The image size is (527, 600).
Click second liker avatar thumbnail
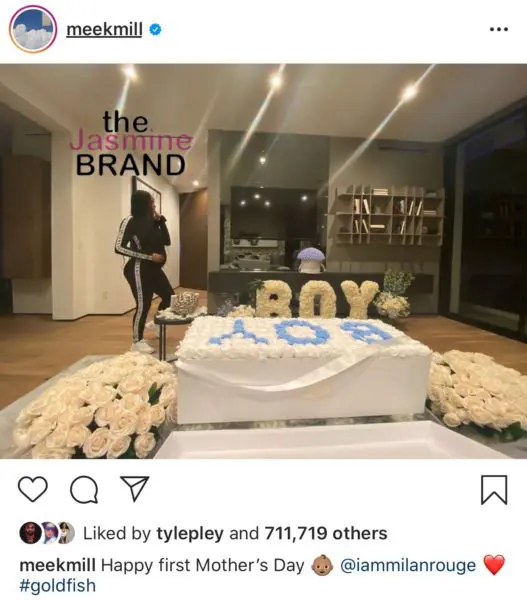click(49, 533)
